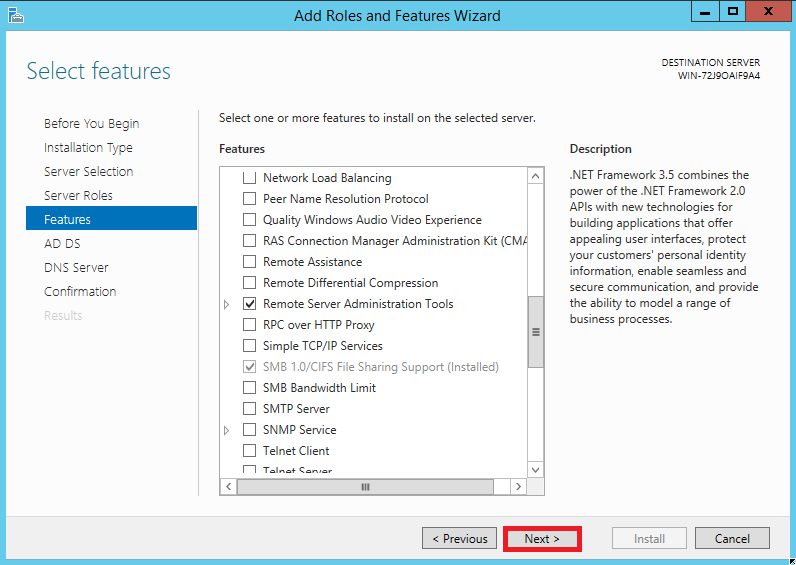Check RAS Connection Manager Administration Kit
The image size is (796, 565).
coord(249,241)
